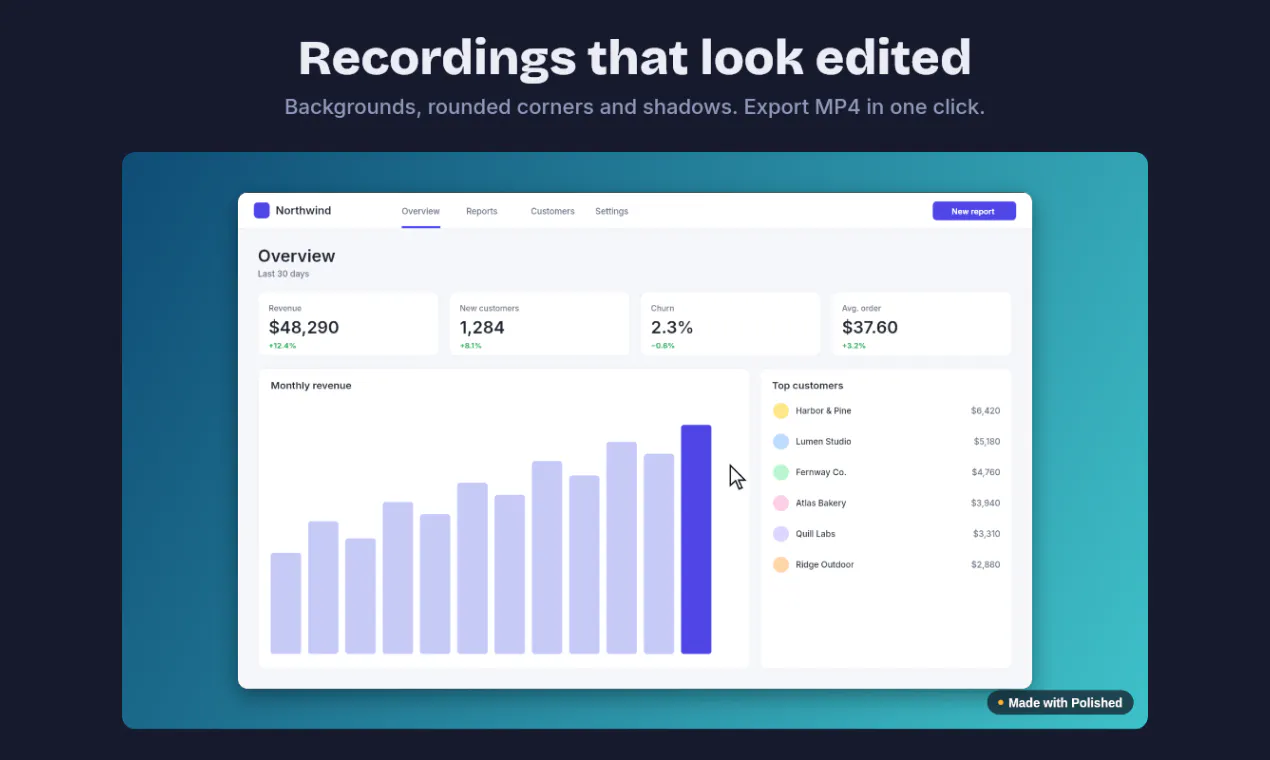Select the New customers 1,284 card

tap(539, 324)
